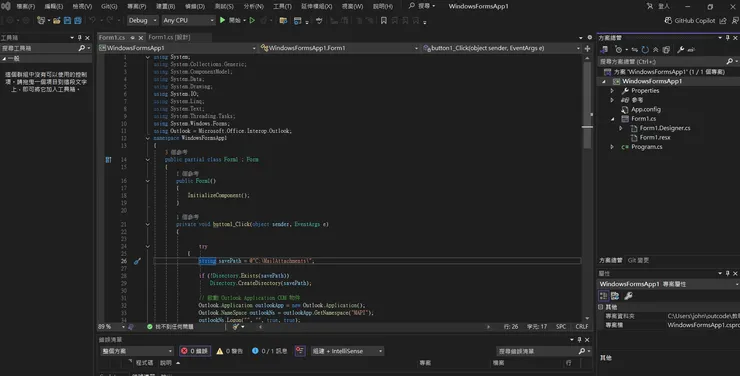740x376 pixels.
Task: Open the menu labeled (V)
Action: point(82,7)
